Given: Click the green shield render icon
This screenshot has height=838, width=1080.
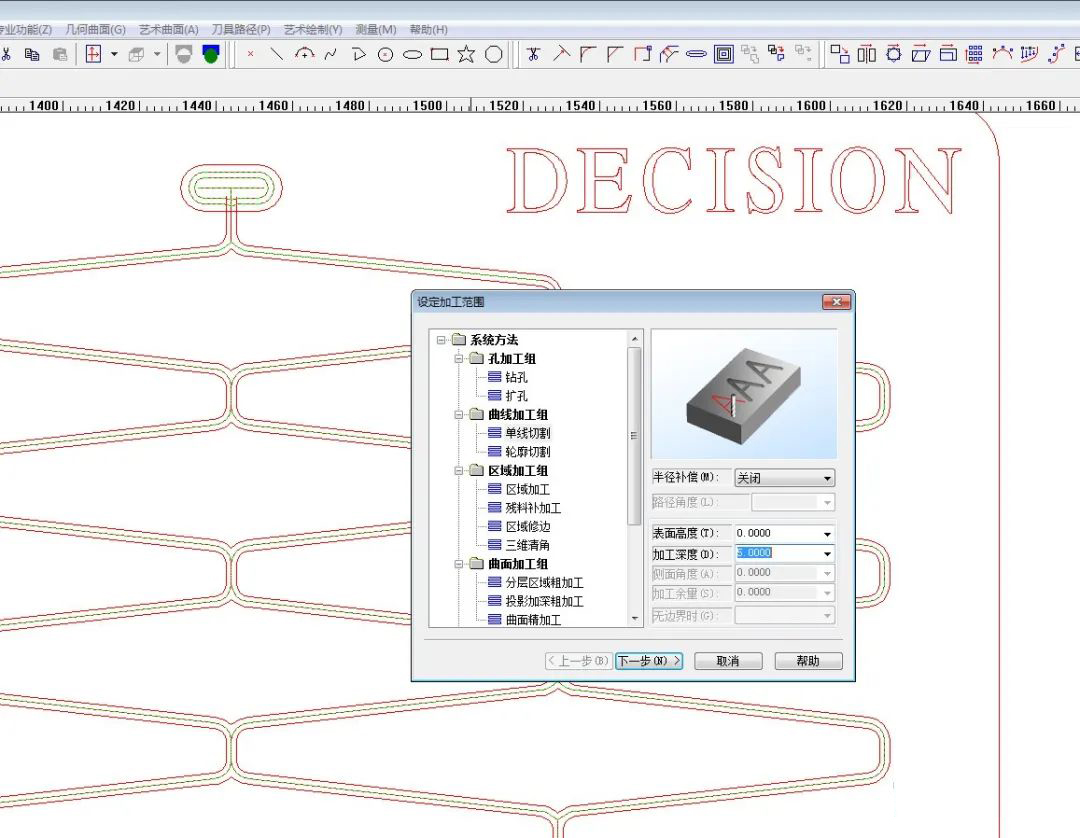Looking at the screenshot, I should tap(210, 54).
